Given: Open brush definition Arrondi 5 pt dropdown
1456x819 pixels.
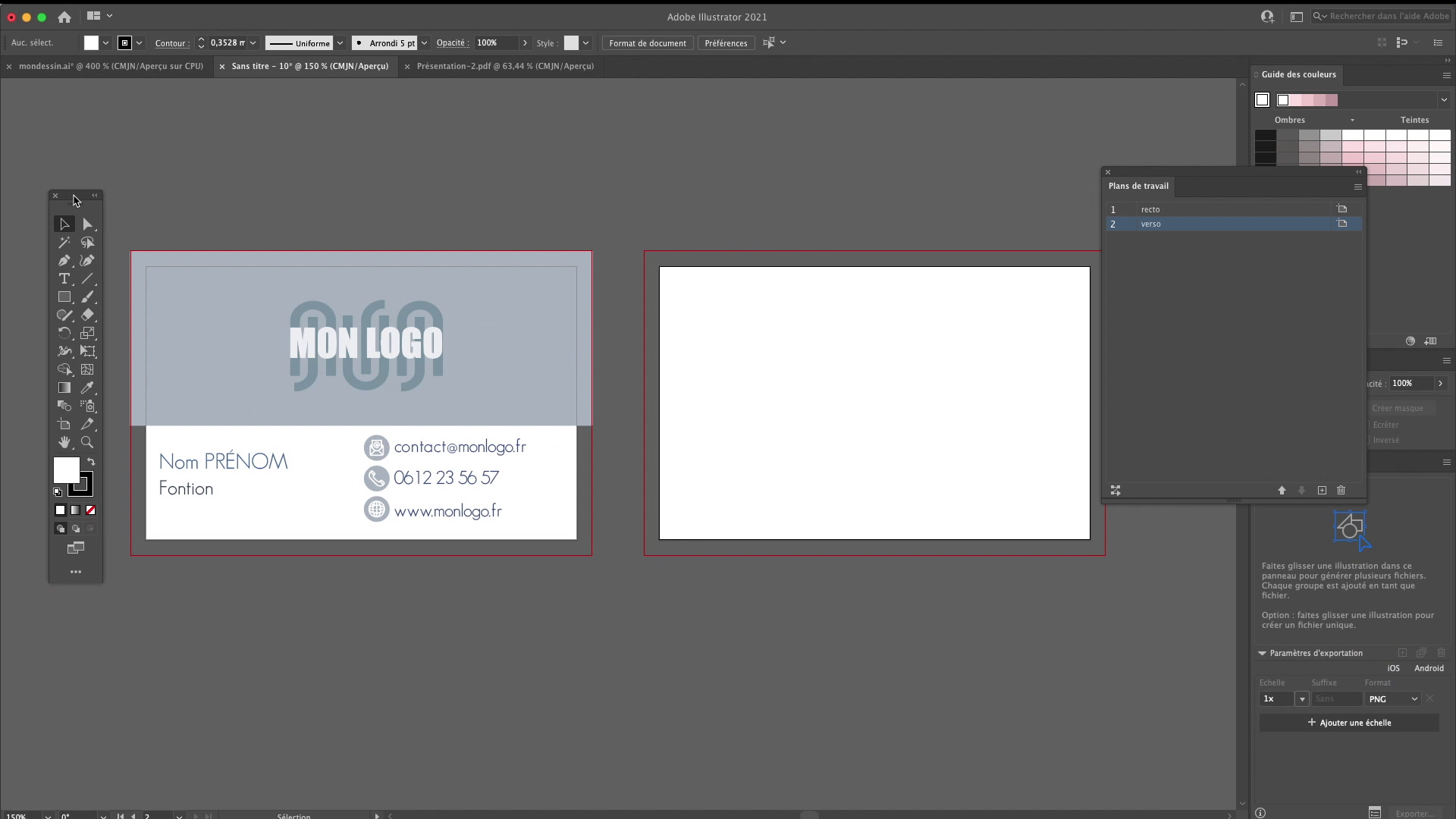Looking at the screenshot, I should pos(424,43).
